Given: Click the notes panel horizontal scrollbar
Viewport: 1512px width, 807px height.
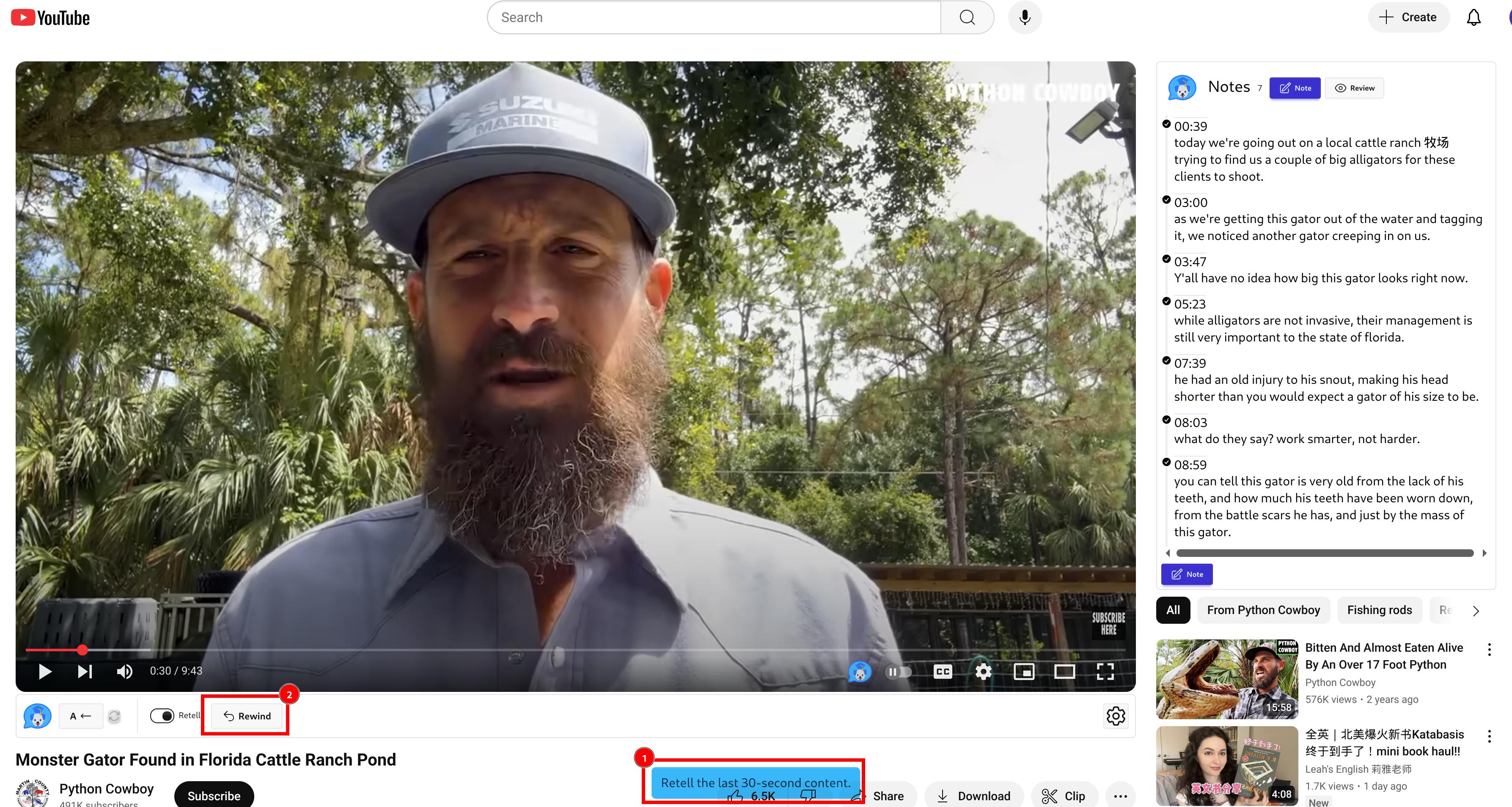Looking at the screenshot, I should click(1325, 553).
